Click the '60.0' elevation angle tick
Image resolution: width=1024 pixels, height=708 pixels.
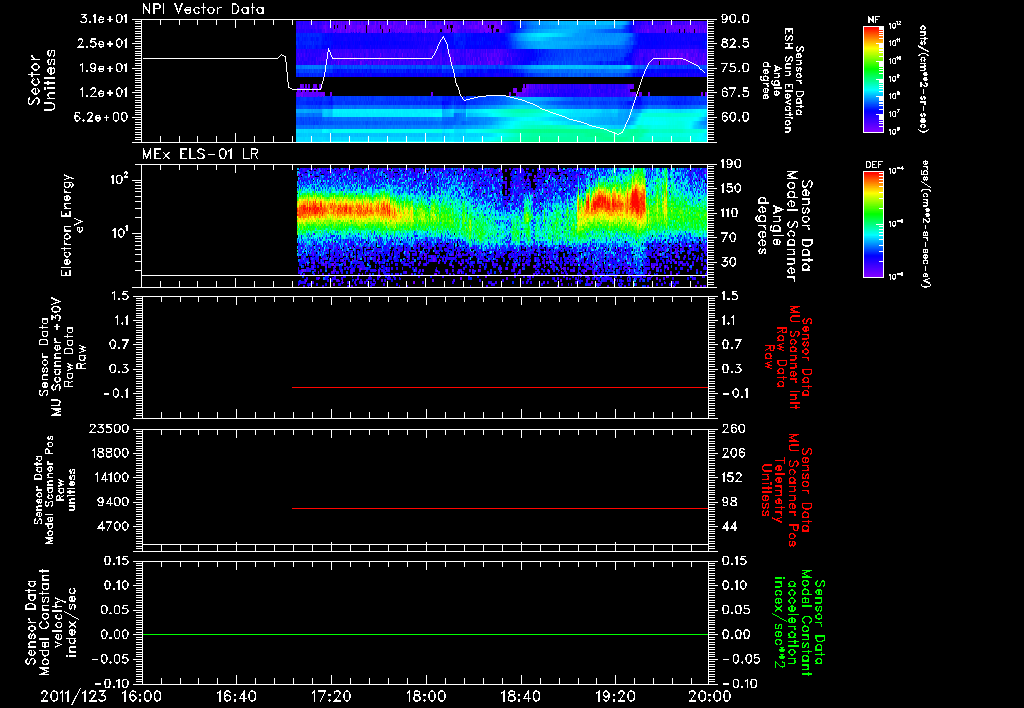click(x=735, y=118)
